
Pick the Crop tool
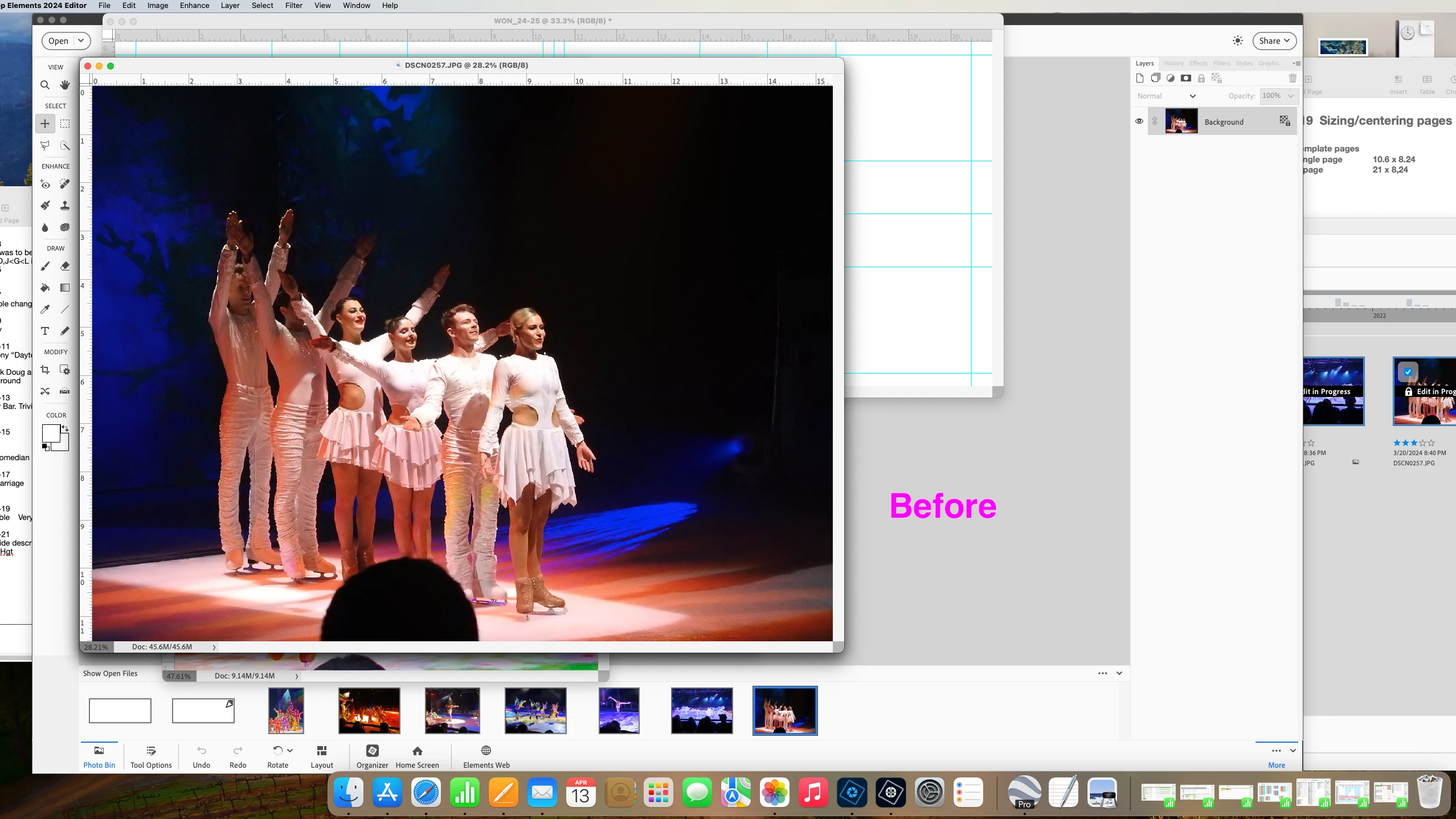tap(45, 370)
